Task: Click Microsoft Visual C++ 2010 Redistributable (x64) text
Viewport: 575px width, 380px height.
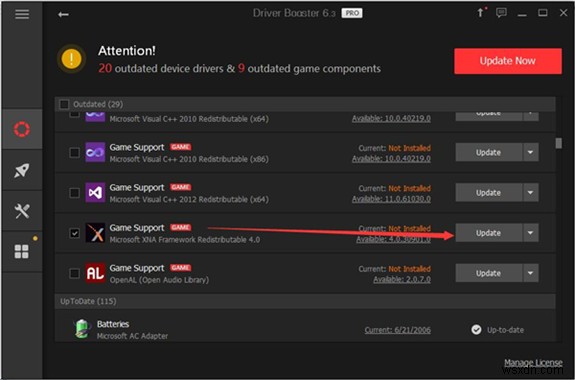Action: coord(189,119)
